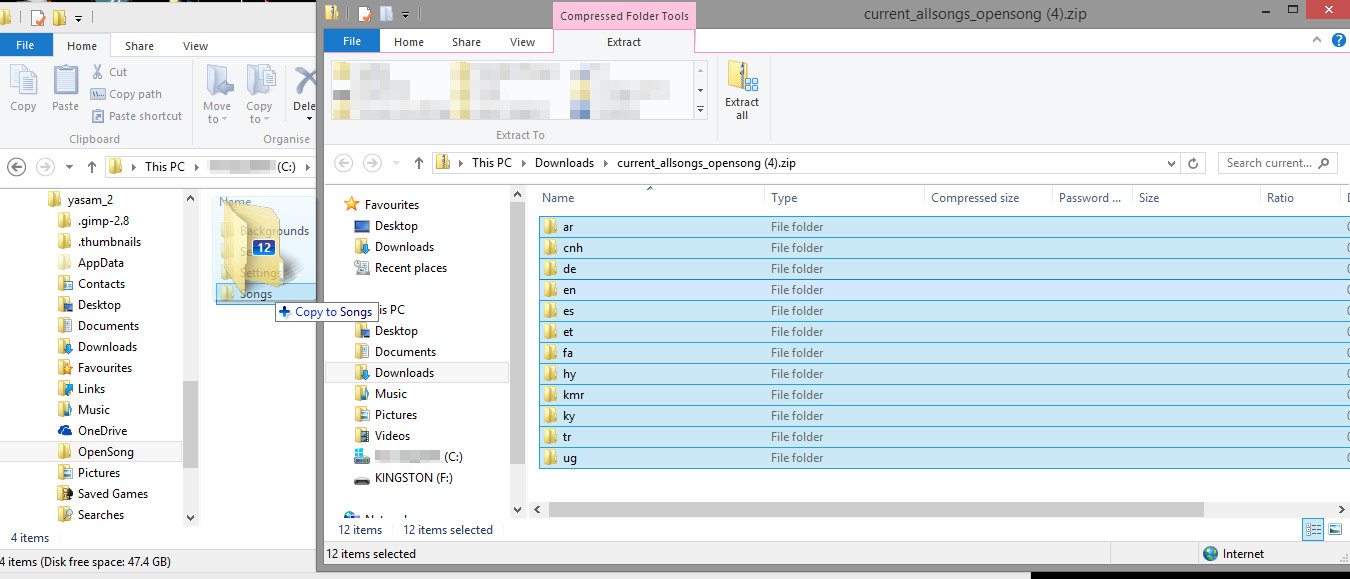Click the Paste icon in Clipboard group
This screenshot has width=1350, height=579.
tap(65, 88)
